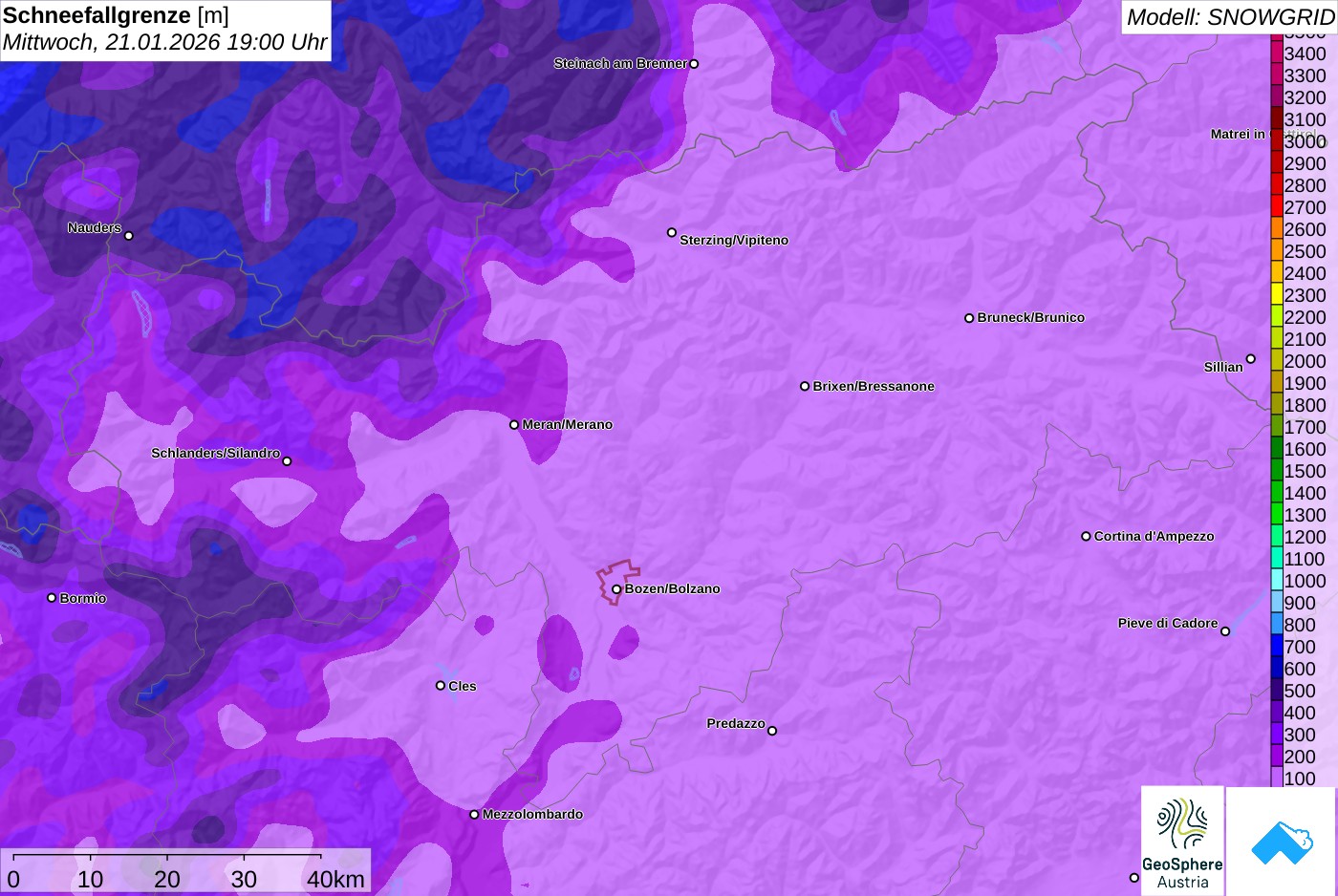Screen dimensions: 1338x896
Task: Select the cyan 1000 legend swatch
Action: [1277, 581]
